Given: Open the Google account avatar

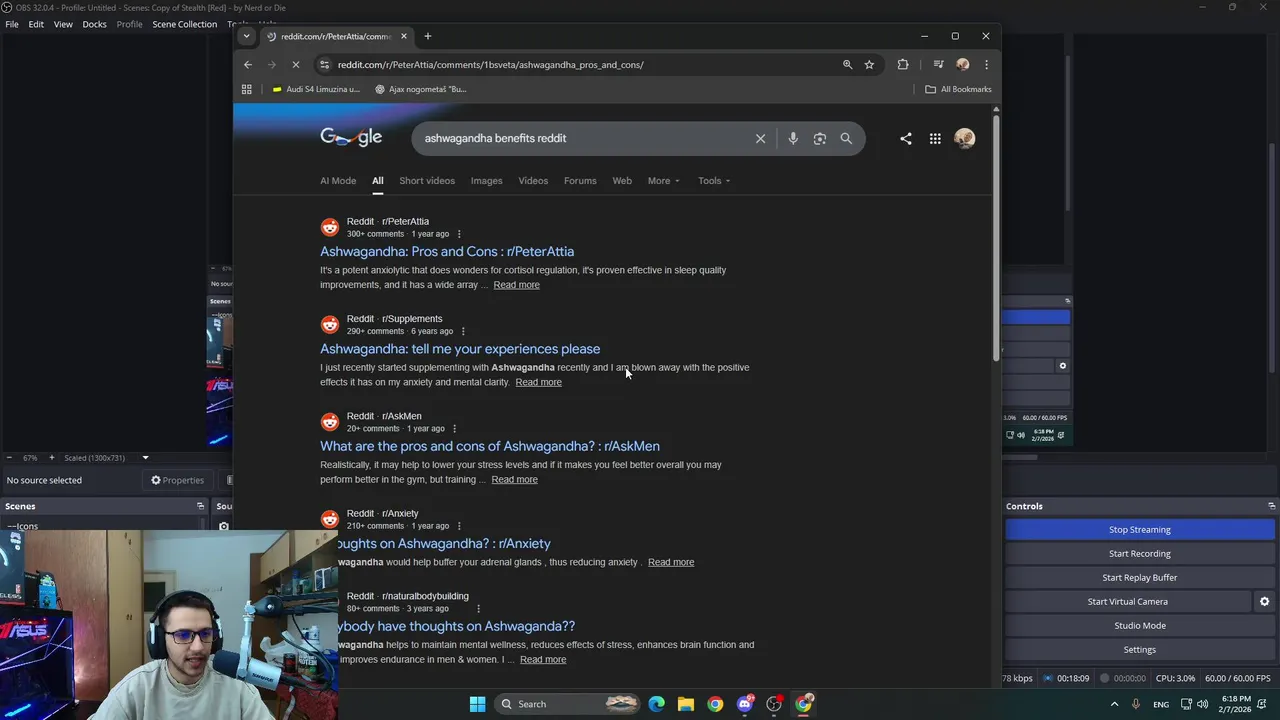Looking at the screenshot, I should tap(964, 139).
